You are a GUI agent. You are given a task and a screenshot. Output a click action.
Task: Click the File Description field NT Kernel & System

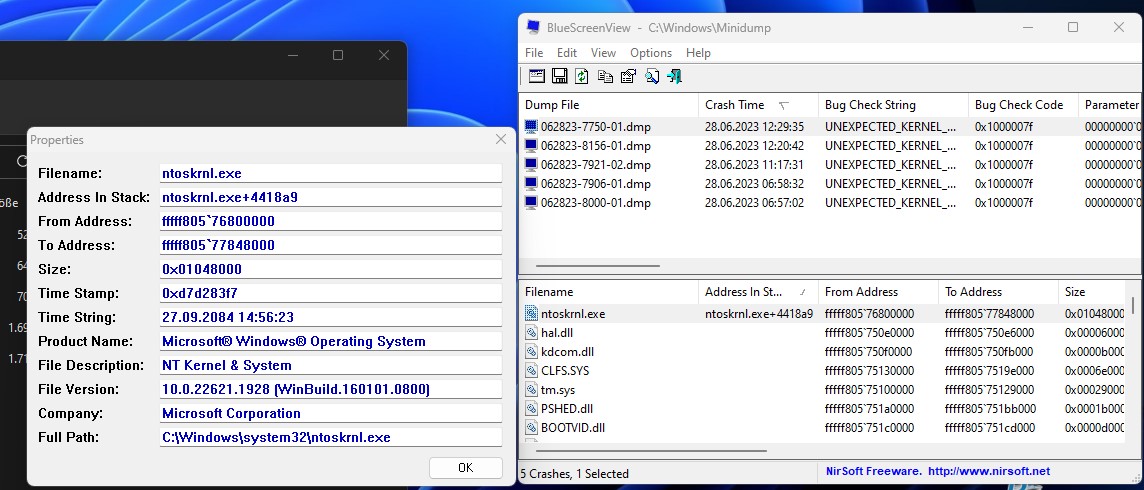tap(331, 366)
